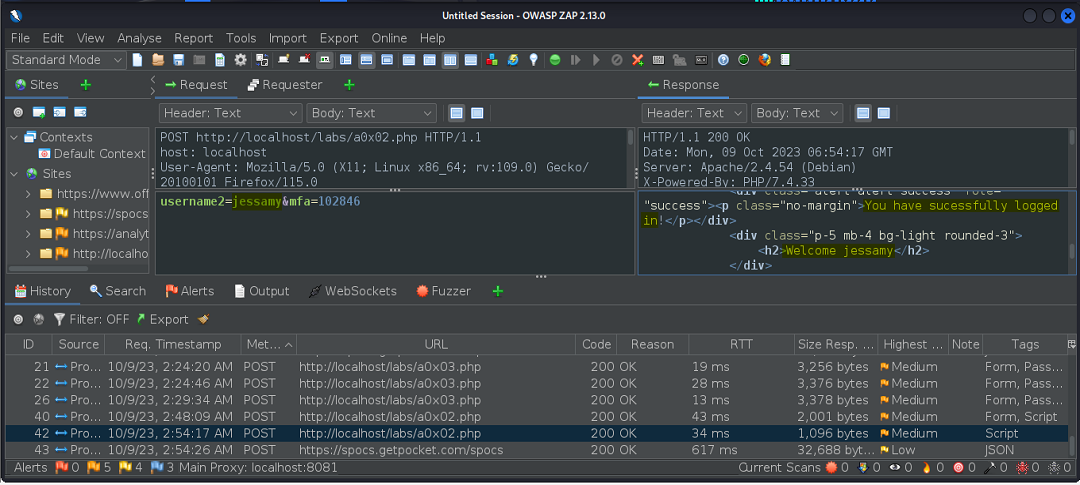Click red fire icon in Current Scans status bar

click(926, 467)
